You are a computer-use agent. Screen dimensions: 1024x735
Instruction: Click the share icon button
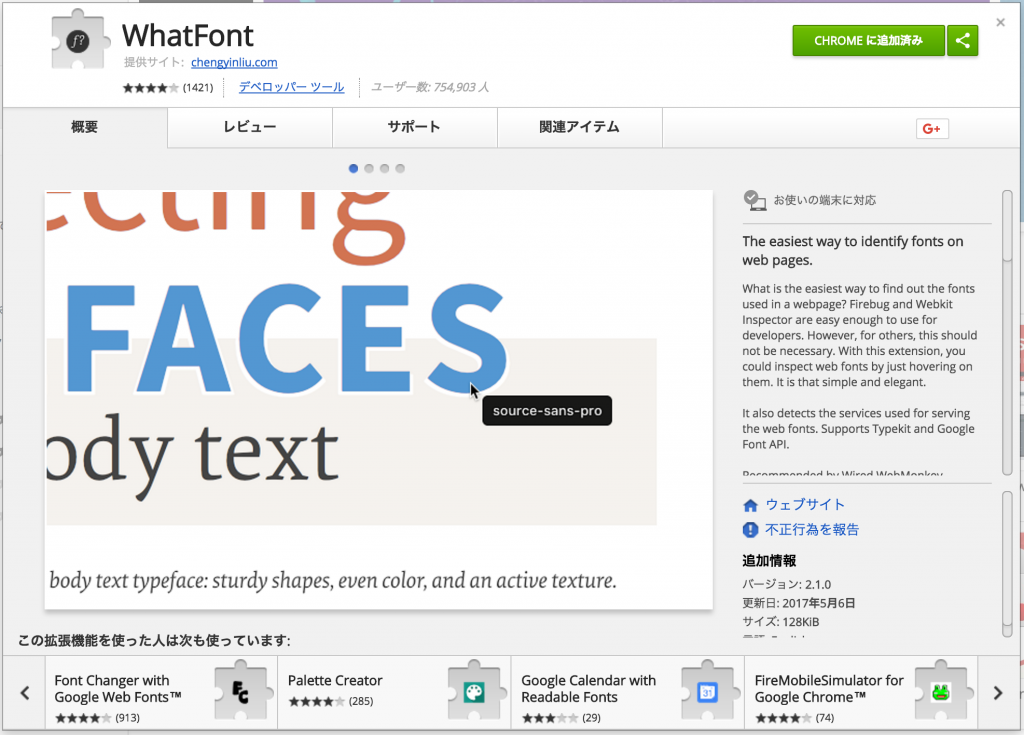point(963,41)
